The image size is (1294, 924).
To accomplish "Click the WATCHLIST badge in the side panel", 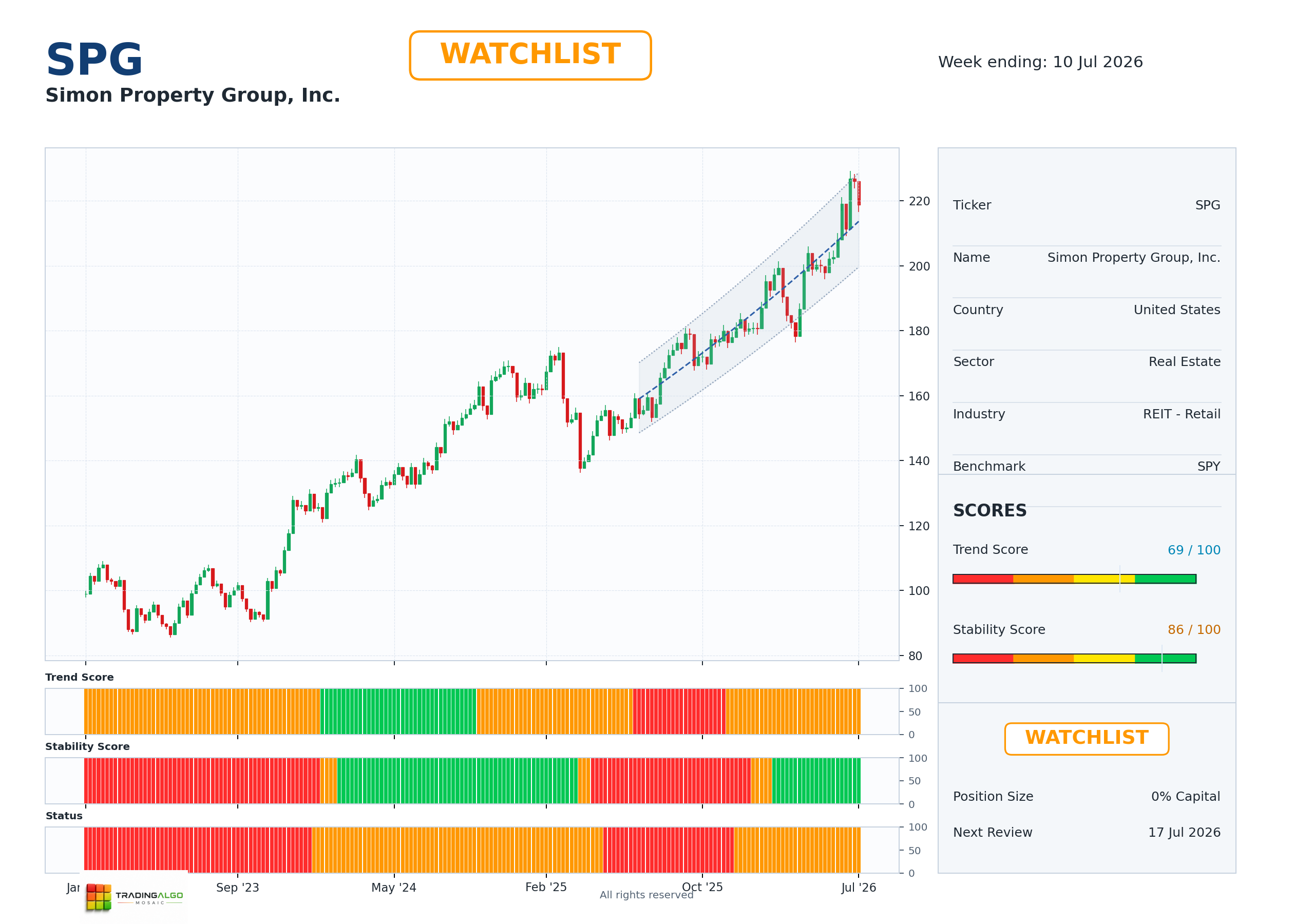I will click(1087, 739).
